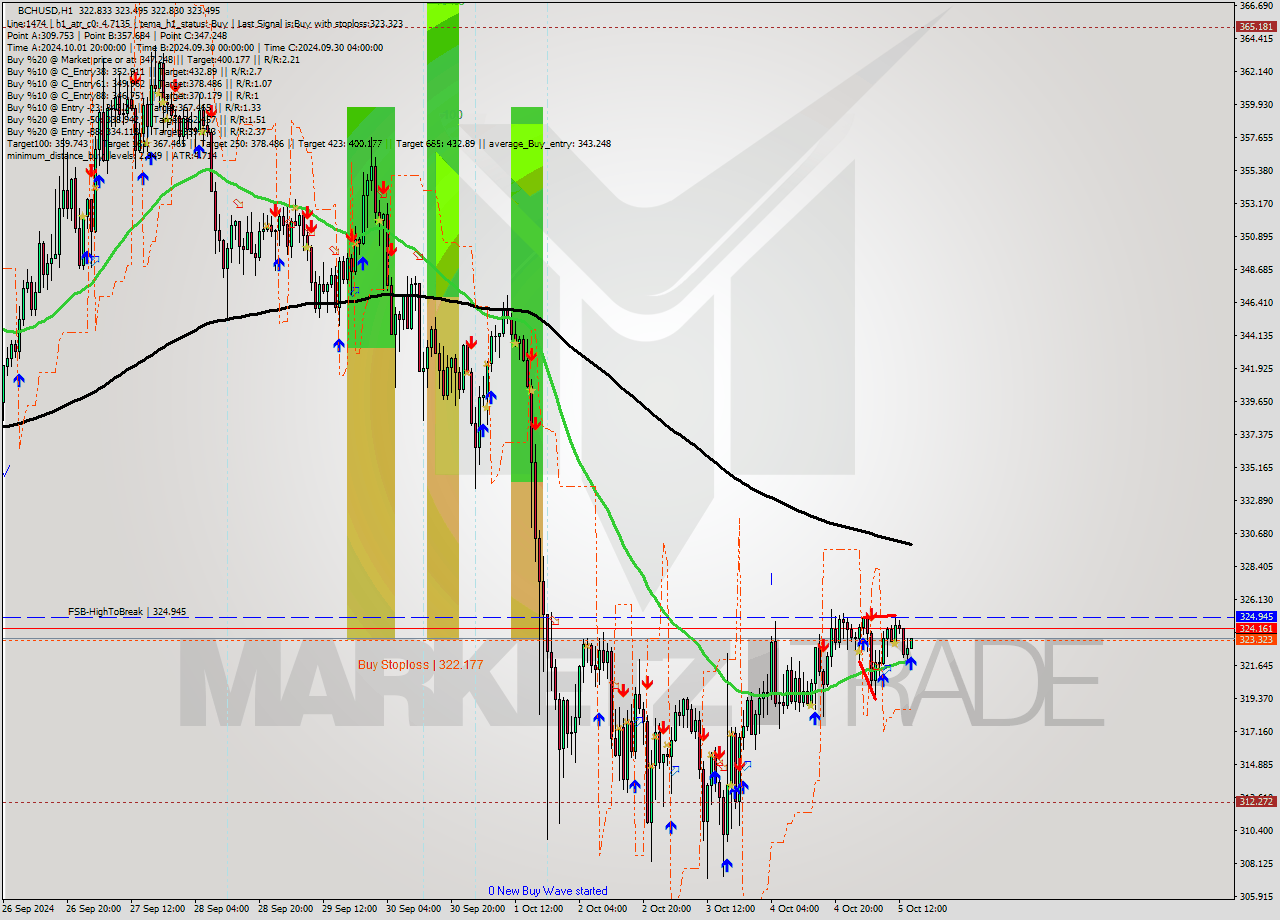The image size is (1280, 920).
Task: Click the 319.370 price axis value
Action: click(1256, 699)
